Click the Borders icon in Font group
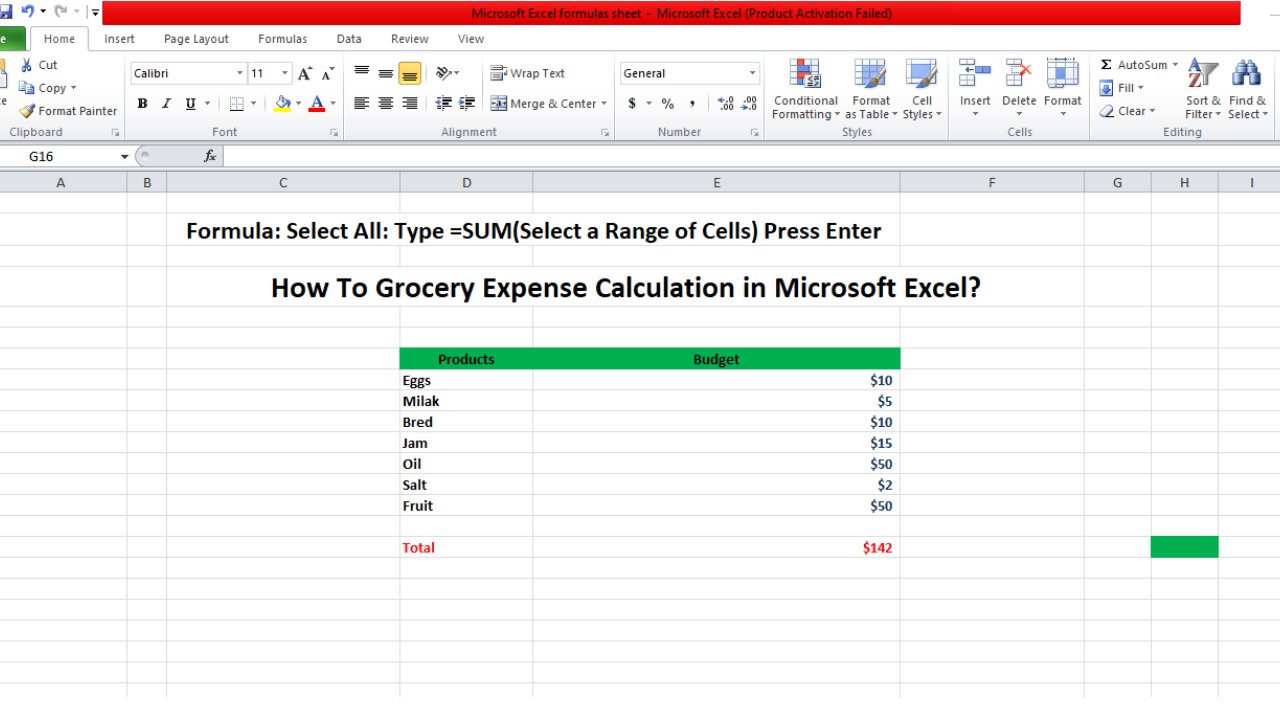Image resolution: width=1280 pixels, height=720 pixels. [x=236, y=103]
